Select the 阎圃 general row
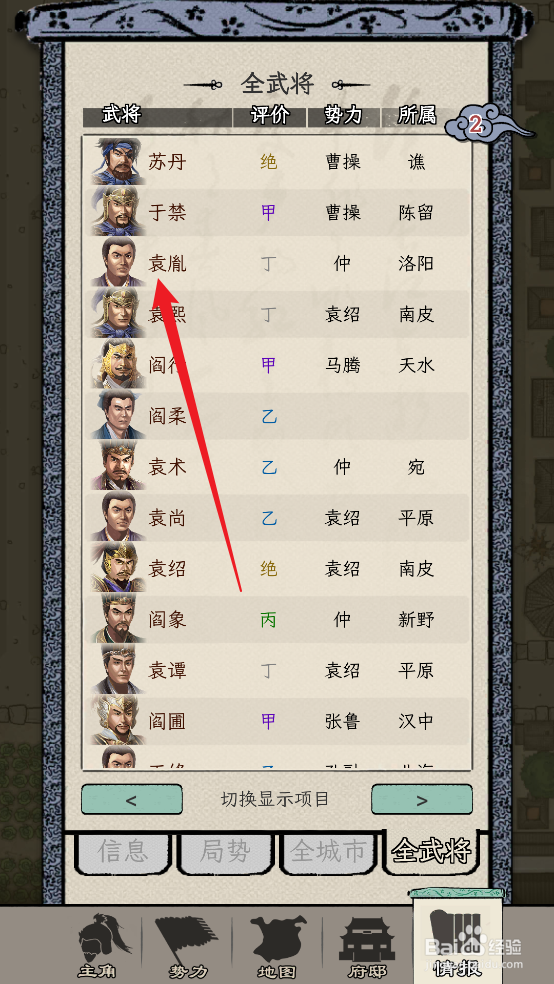This screenshot has width=554, height=984. [x=277, y=722]
